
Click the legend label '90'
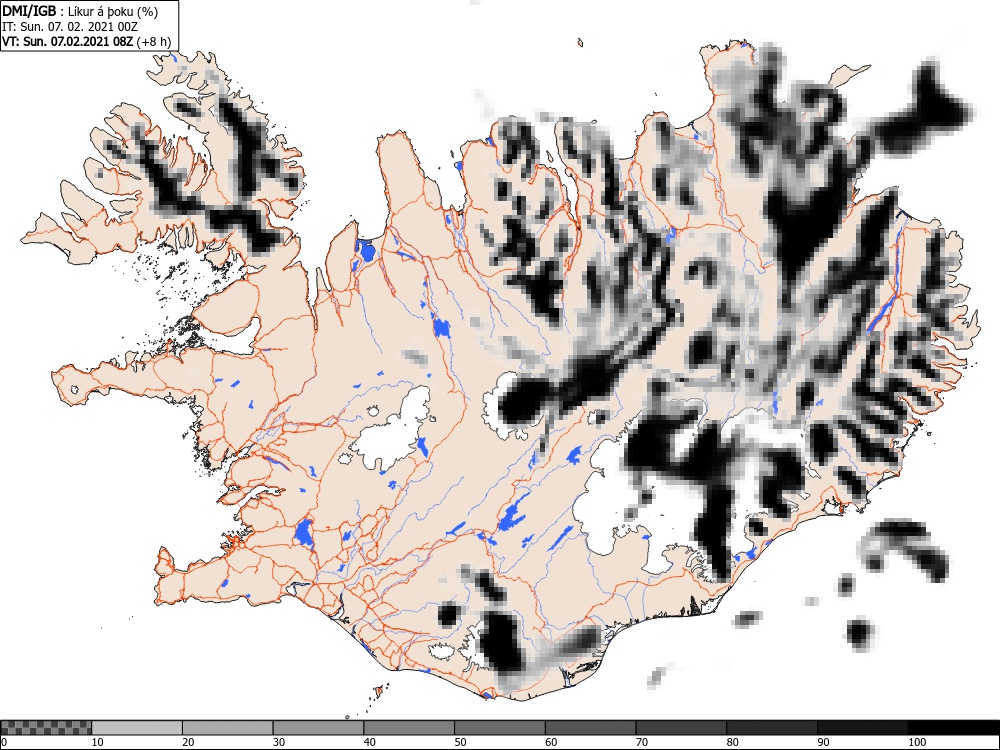coord(823,742)
